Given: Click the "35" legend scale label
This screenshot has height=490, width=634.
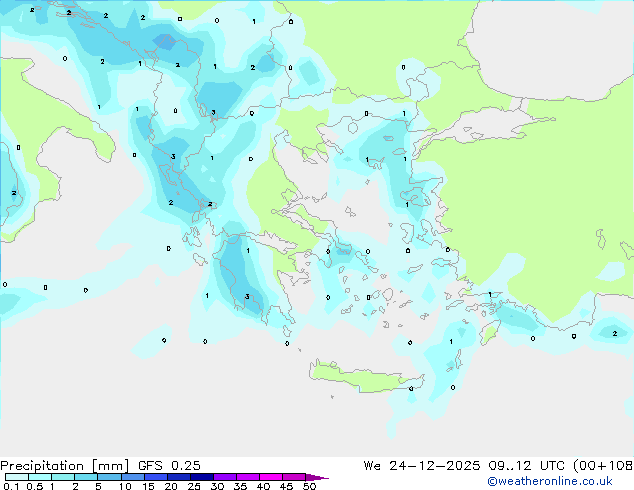Looking at the screenshot, I should point(240,486).
